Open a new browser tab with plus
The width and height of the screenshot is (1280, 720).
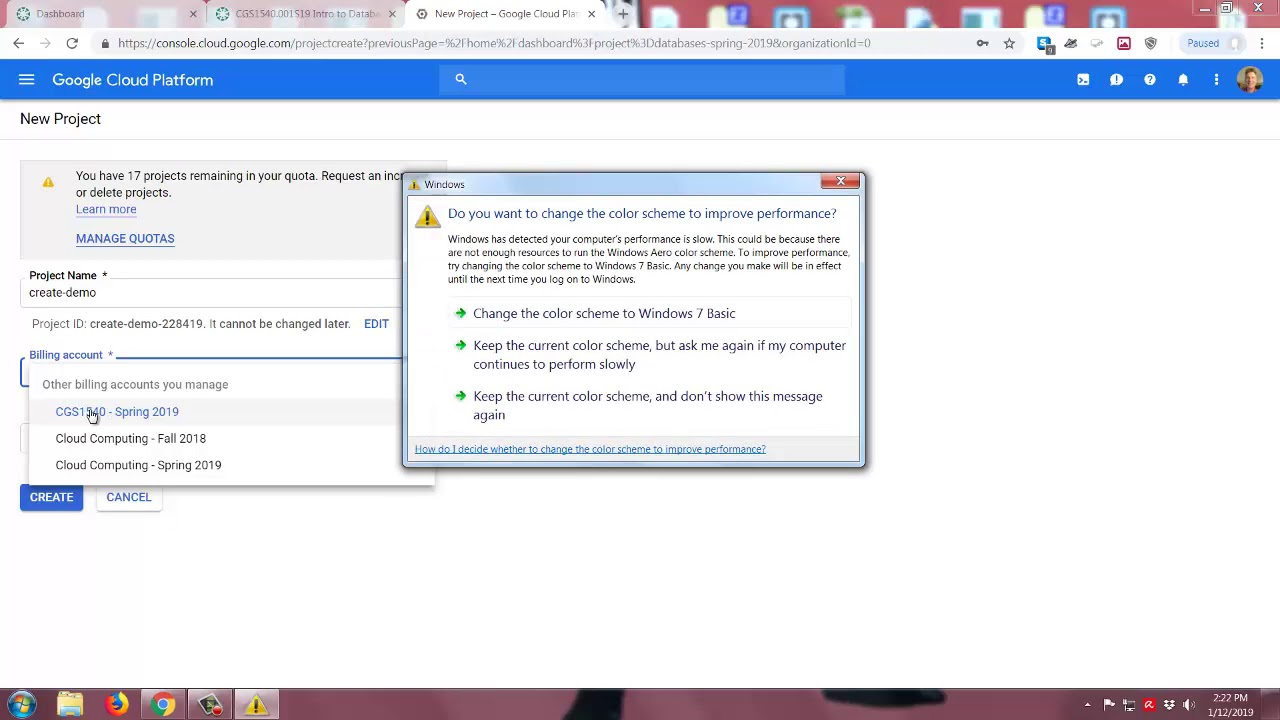(622, 14)
